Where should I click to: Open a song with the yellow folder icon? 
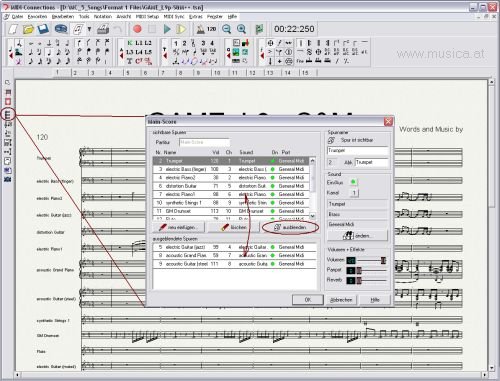coord(29,29)
